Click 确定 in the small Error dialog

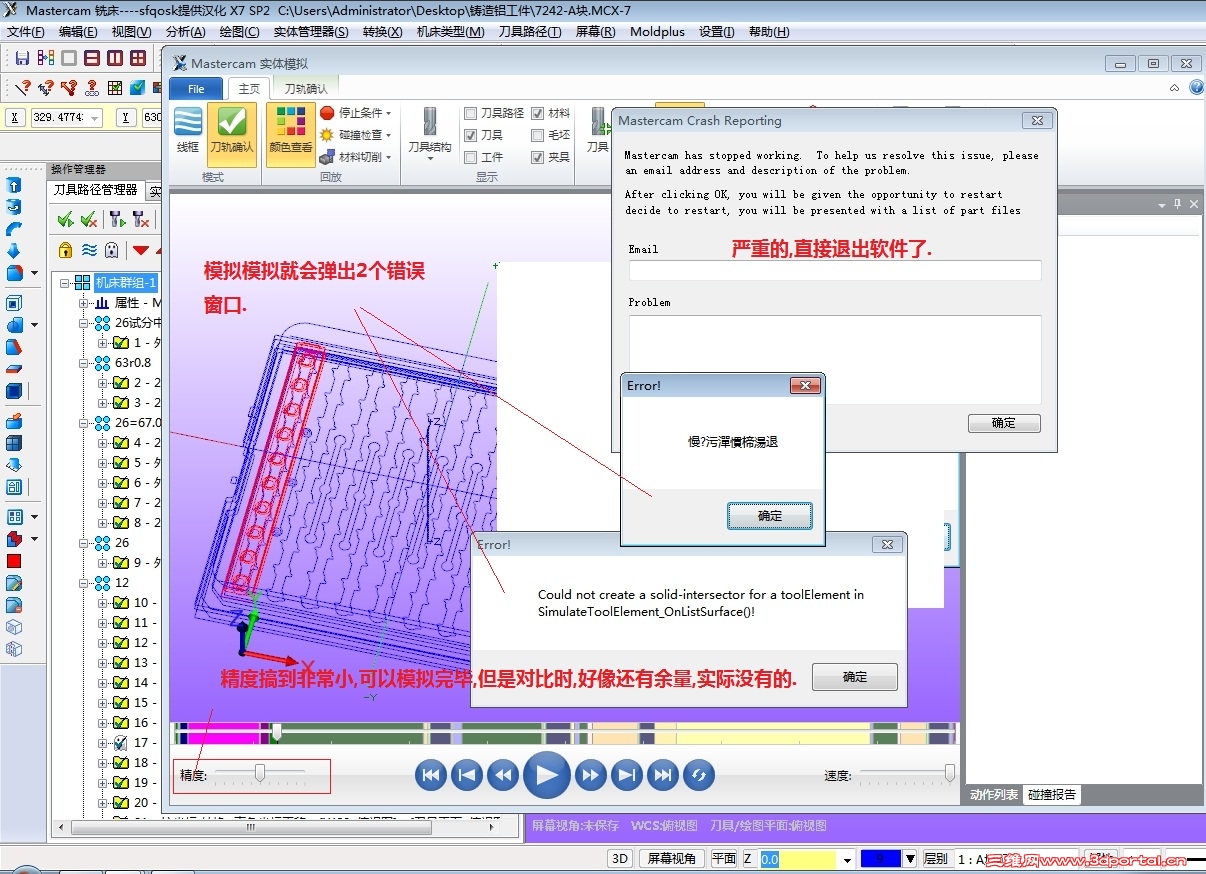coord(770,516)
